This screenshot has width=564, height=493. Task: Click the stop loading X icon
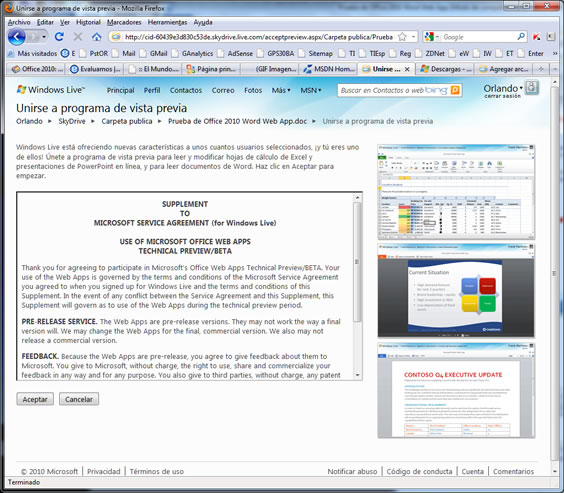coord(78,37)
